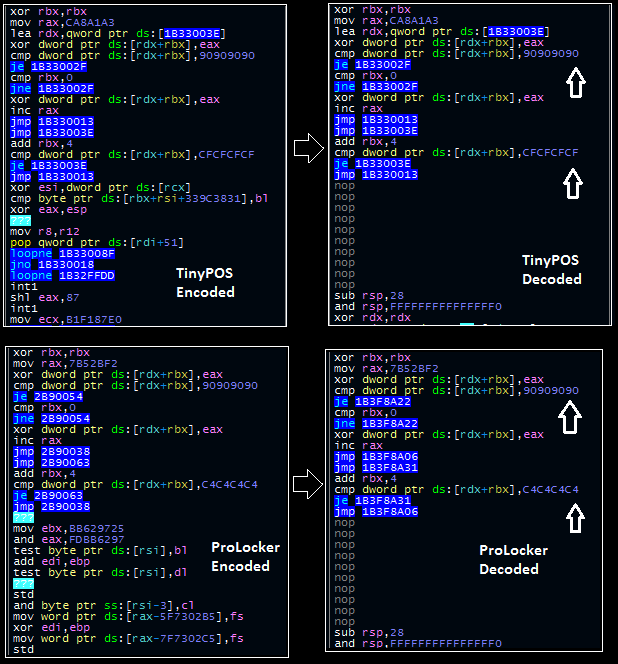Select 'je 1B33003E' in TinyPOS Decoded panel
Image resolution: width=618 pixels, height=664 pixels.
(x=373, y=163)
